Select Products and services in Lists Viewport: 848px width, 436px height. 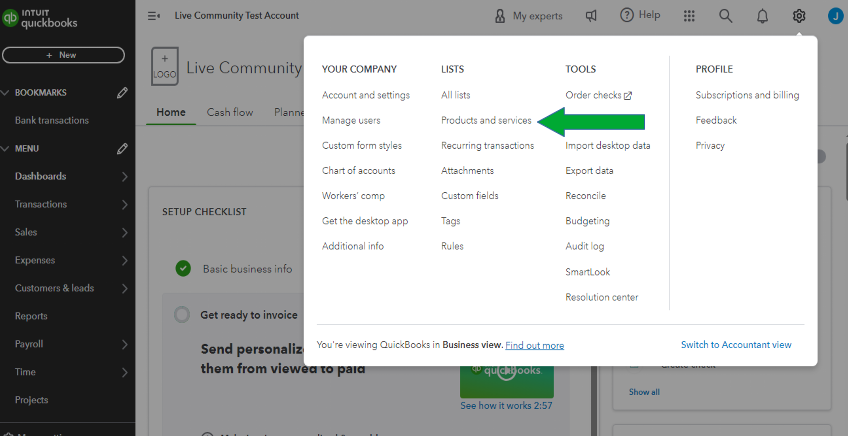click(x=486, y=120)
